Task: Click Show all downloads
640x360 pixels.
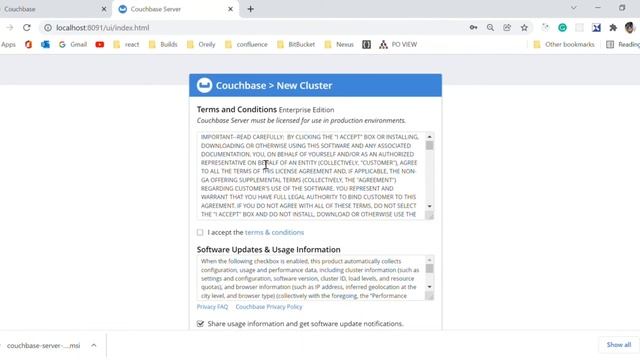Action: click(x=619, y=345)
